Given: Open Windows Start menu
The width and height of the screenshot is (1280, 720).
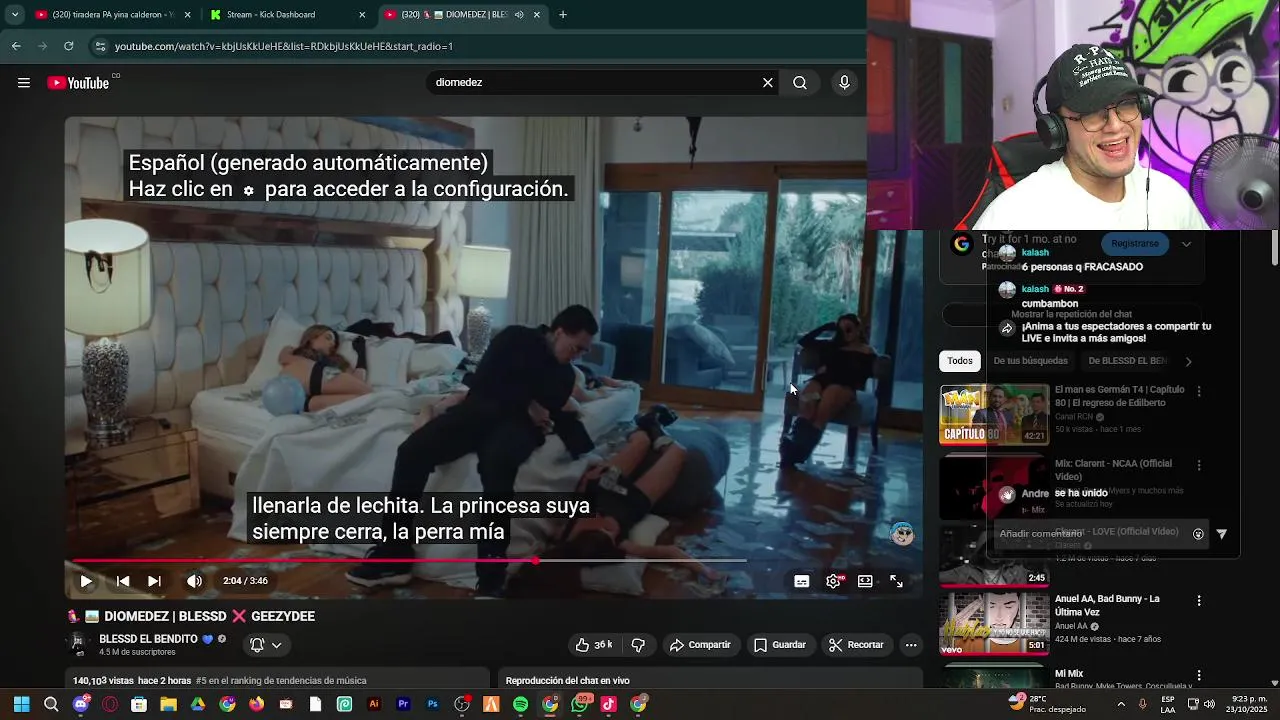Looking at the screenshot, I should (x=21, y=704).
